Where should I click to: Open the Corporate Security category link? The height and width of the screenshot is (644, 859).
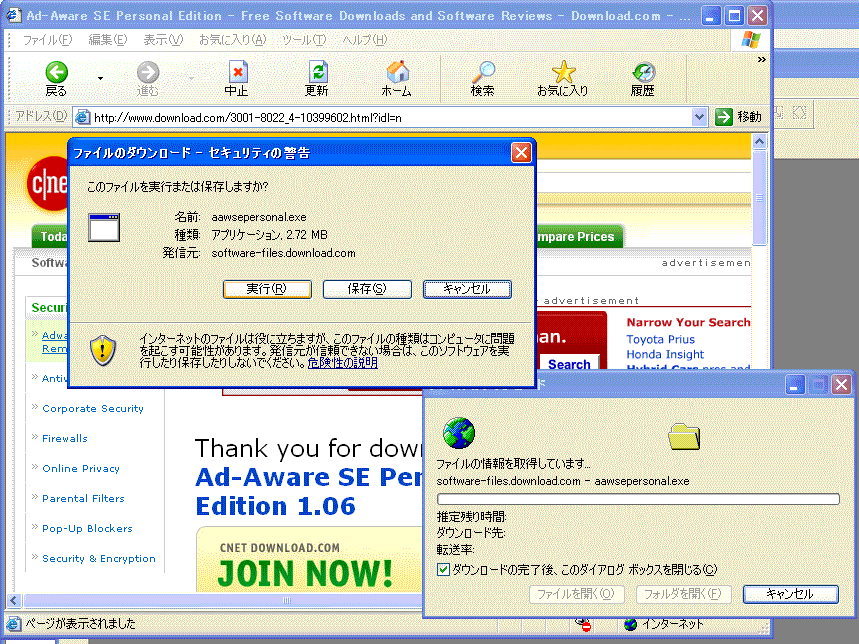coord(93,409)
